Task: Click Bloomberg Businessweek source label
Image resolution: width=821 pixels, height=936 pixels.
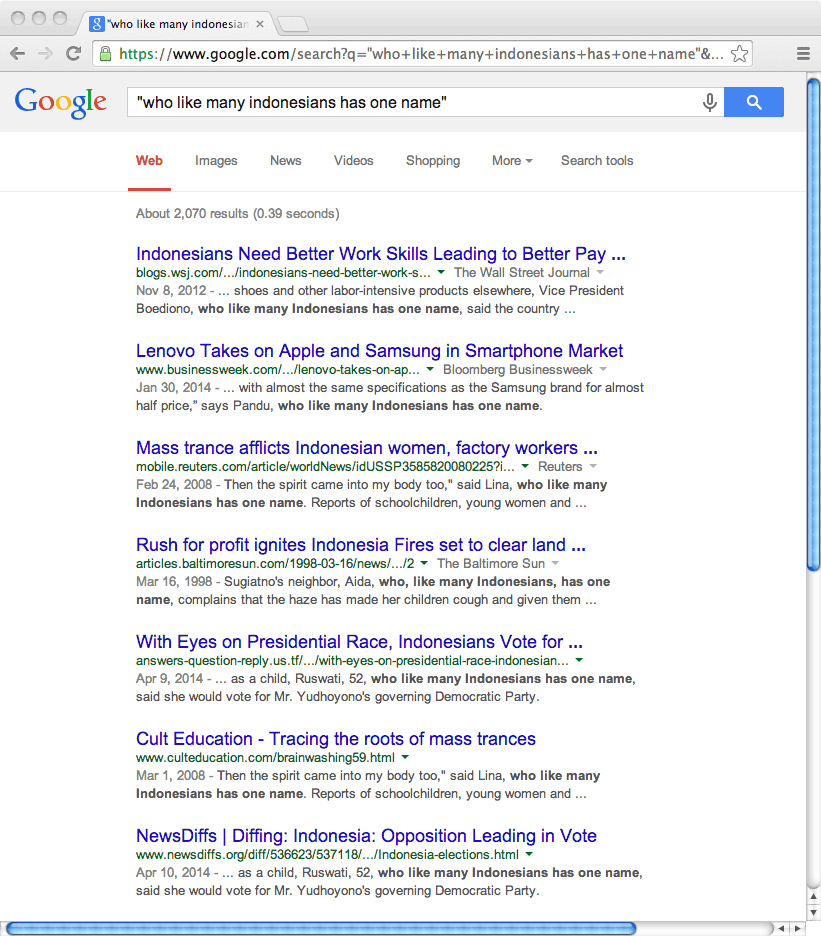Action: pyautogui.click(x=518, y=370)
